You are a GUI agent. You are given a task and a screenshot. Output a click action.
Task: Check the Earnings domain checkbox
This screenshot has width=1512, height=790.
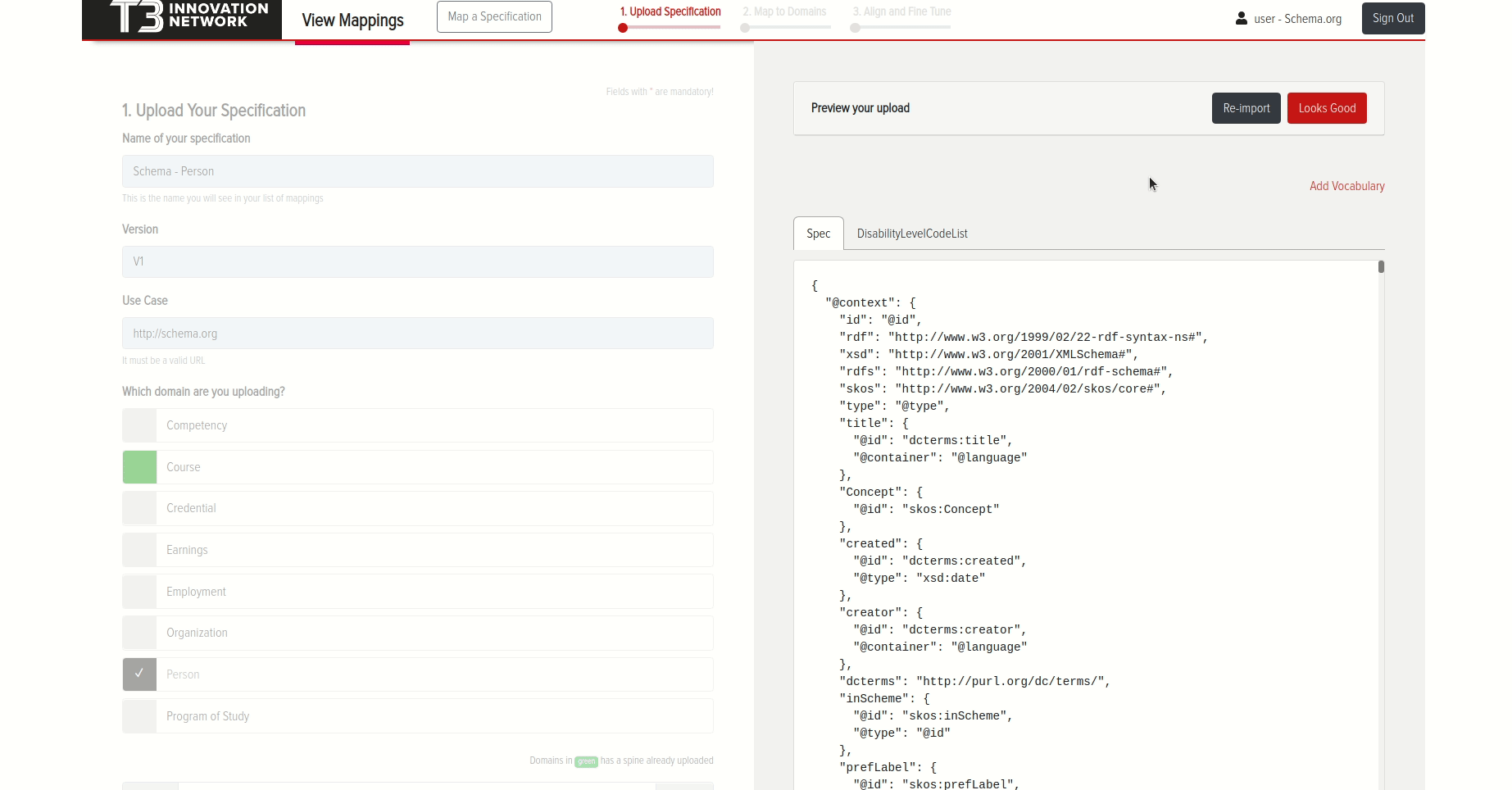(x=139, y=550)
